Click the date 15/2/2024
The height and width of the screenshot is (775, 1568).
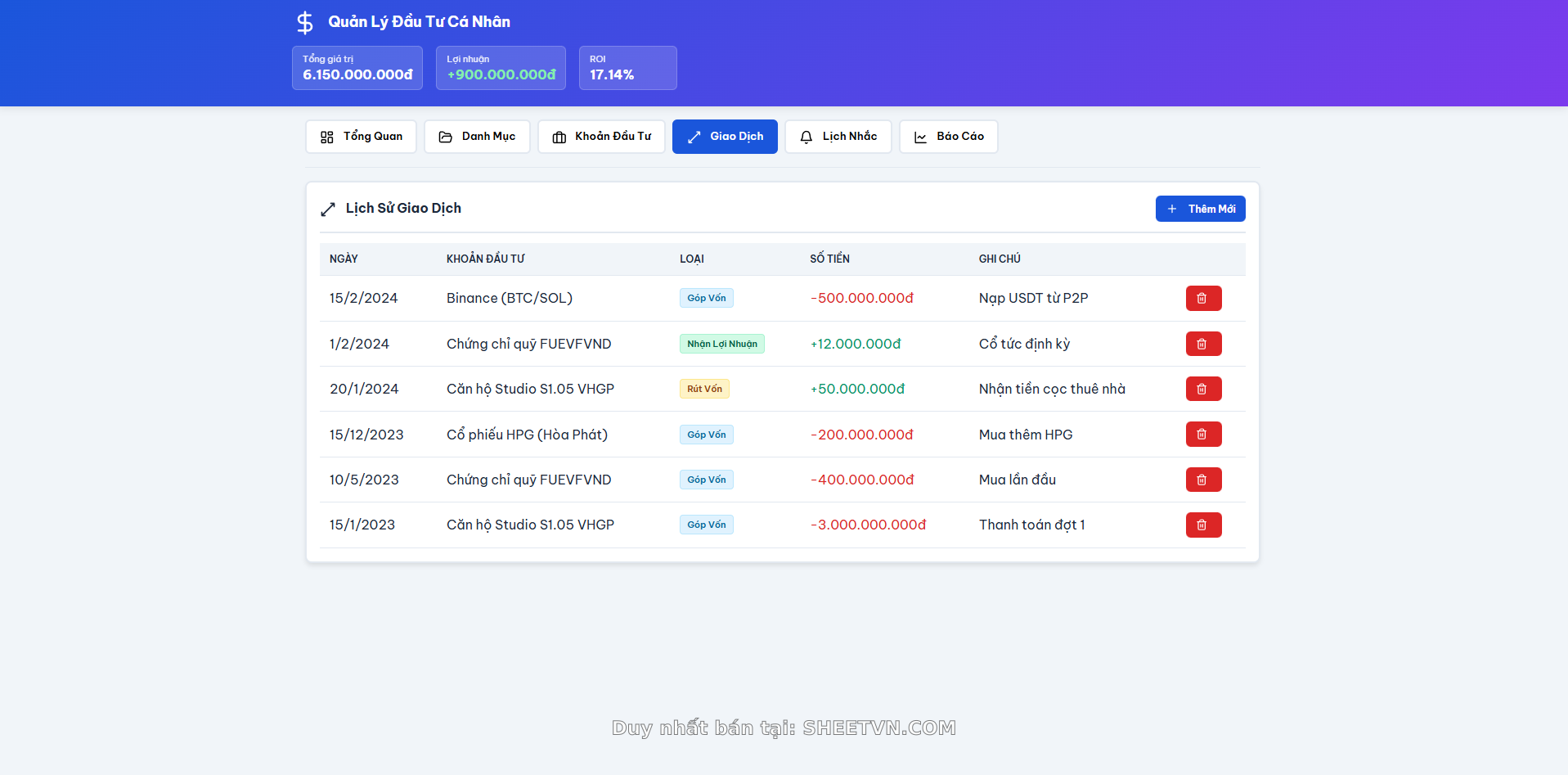pyautogui.click(x=363, y=298)
